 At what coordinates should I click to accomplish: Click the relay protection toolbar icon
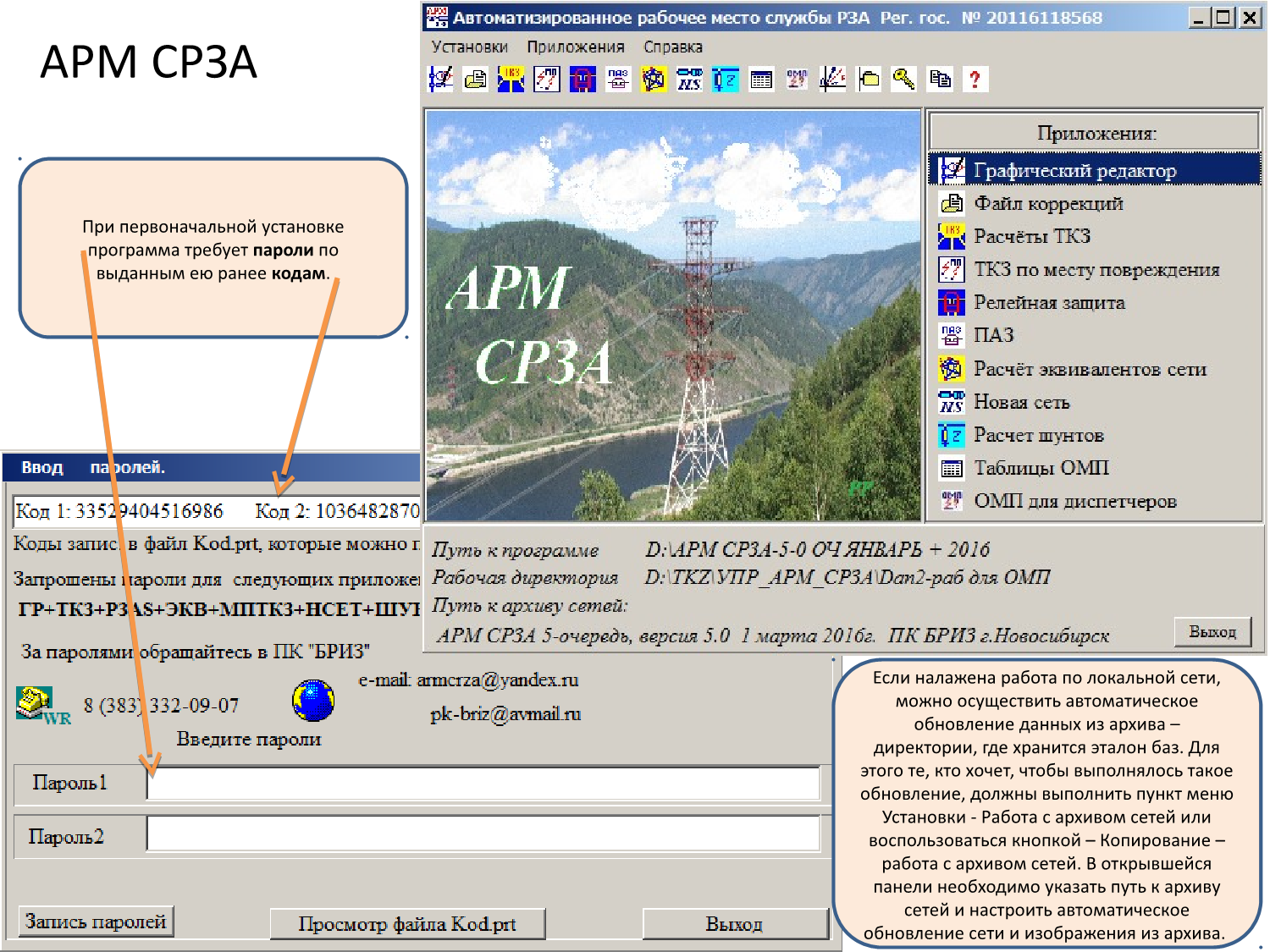(583, 80)
